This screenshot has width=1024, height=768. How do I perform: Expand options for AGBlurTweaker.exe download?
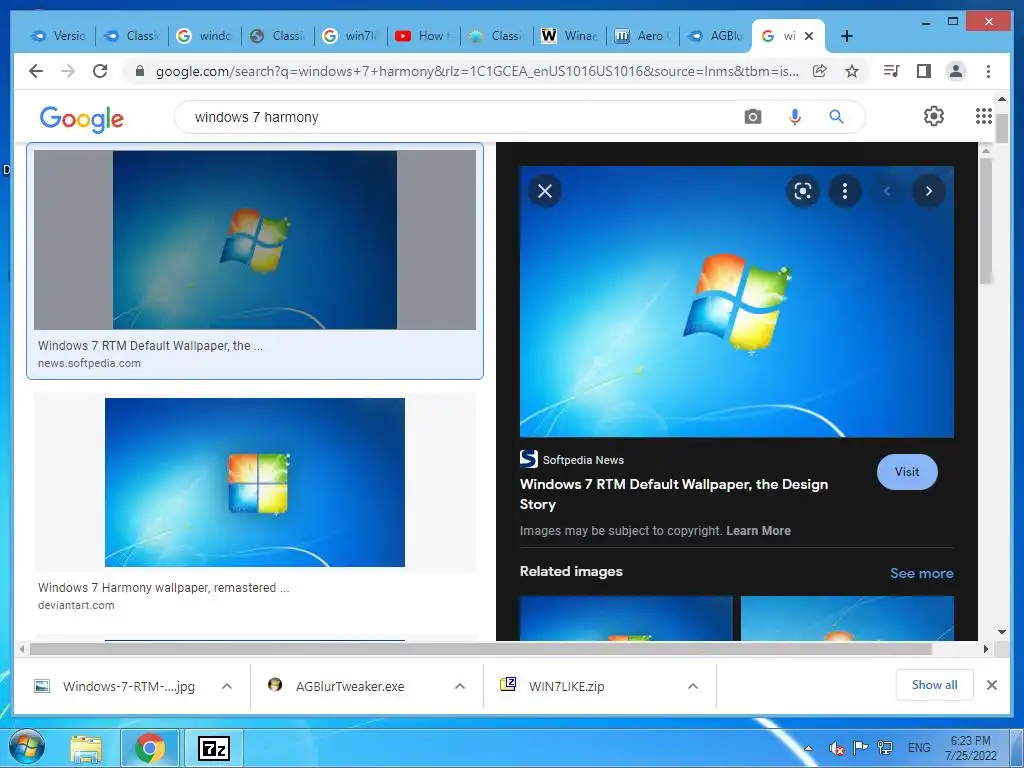(x=460, y=686)
